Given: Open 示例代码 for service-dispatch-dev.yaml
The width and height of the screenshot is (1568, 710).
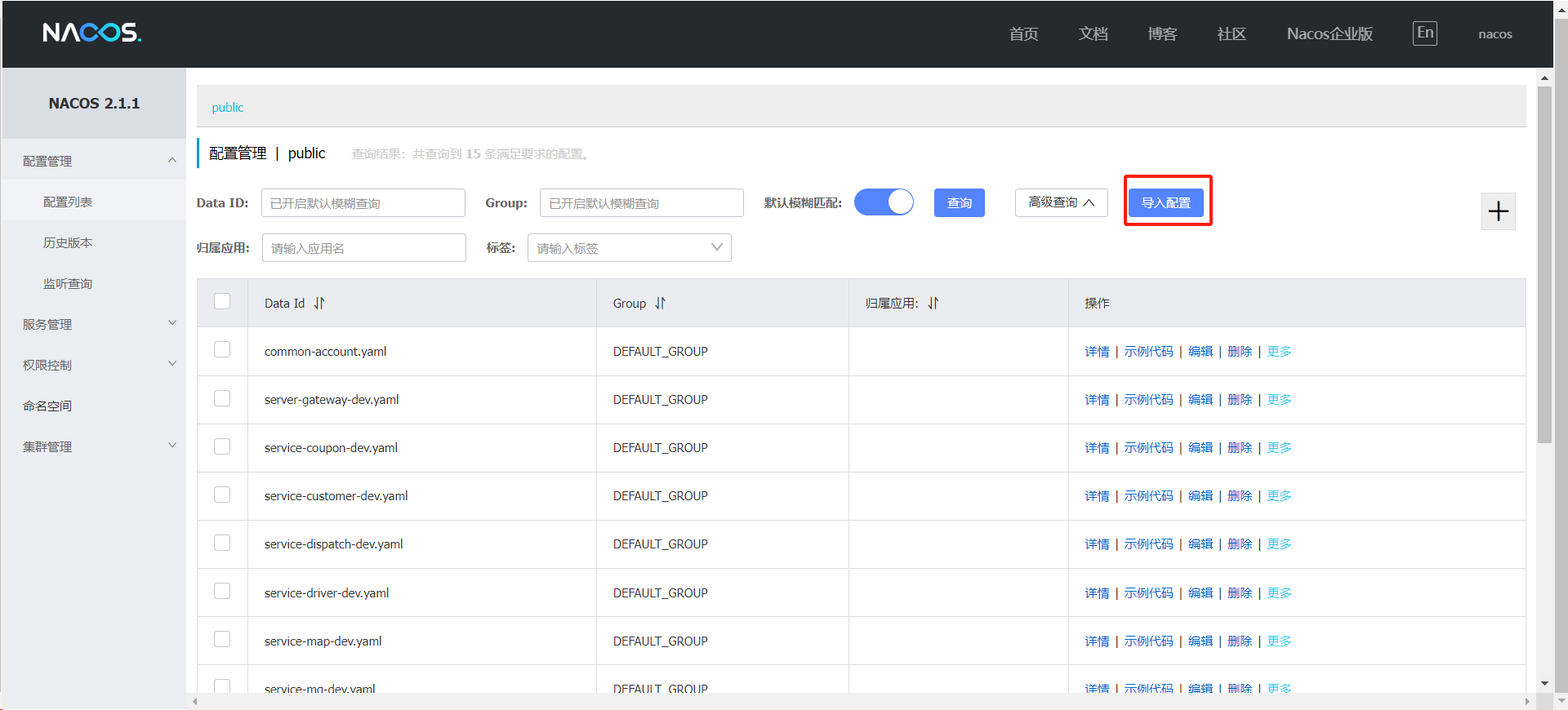Looking at the screenshot, I should tap(1148, 544).
